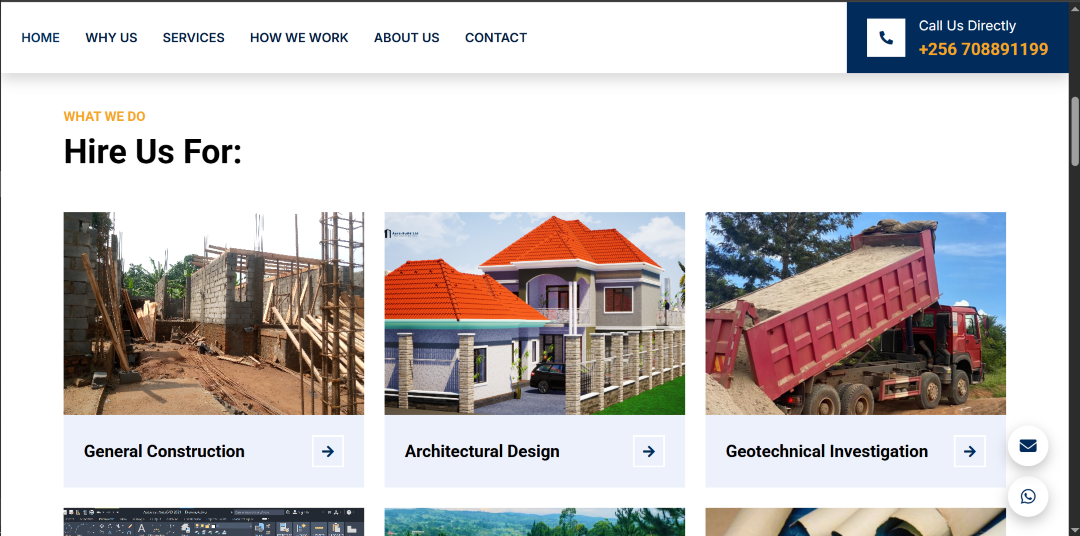Call the +256 708891199 phone number link
The image size is (1080, 536).
point(983,50)
